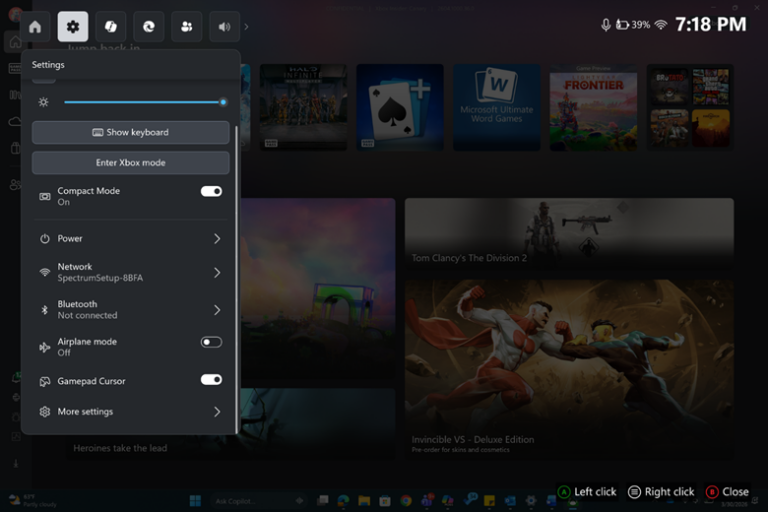768x512 pixels.
Task: Open the Heroines take the lead banner
Action: 316,423
